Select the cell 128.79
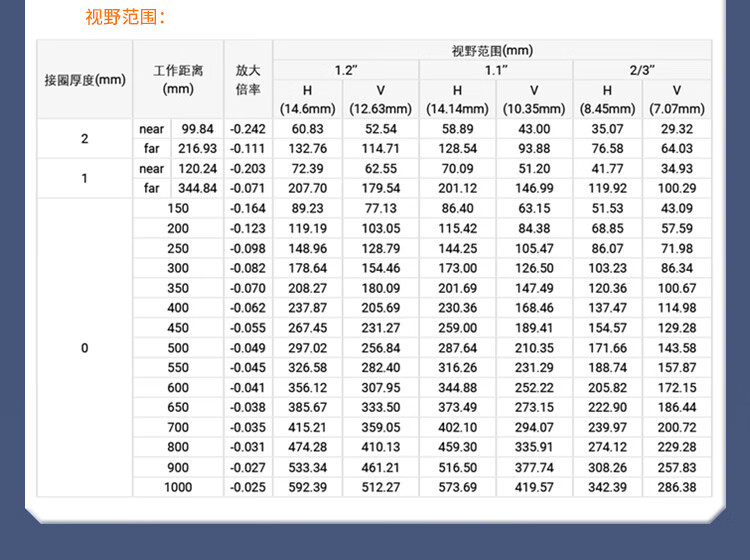This screenshot has width=750, height=560. point(381,249)
